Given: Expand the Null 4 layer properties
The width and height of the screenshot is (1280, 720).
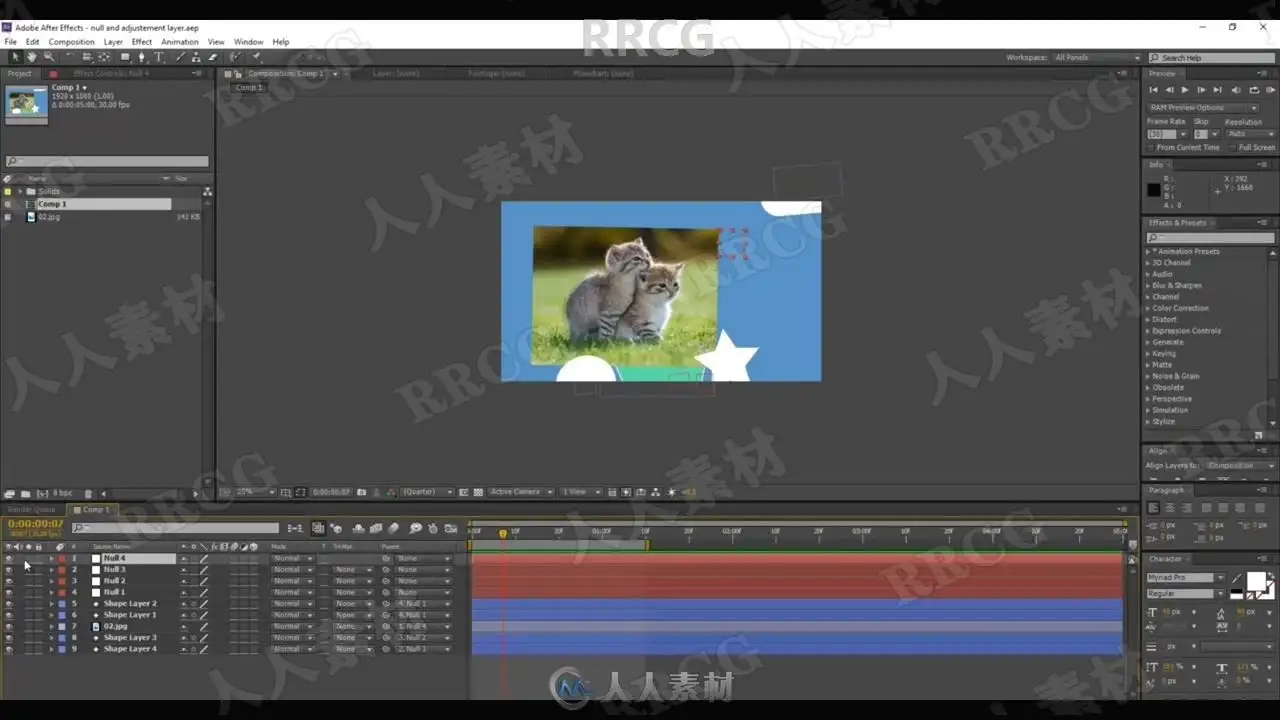Looking at the screenshot, I should [x=52, y=559].
